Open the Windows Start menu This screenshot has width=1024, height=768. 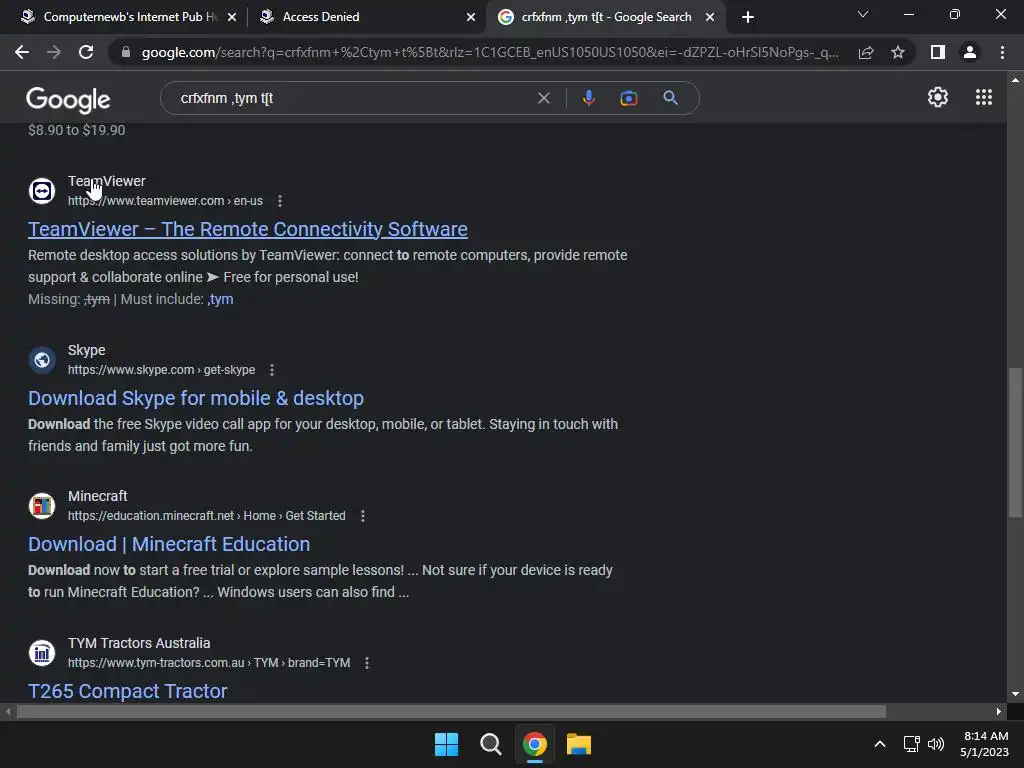pos(447,744)
